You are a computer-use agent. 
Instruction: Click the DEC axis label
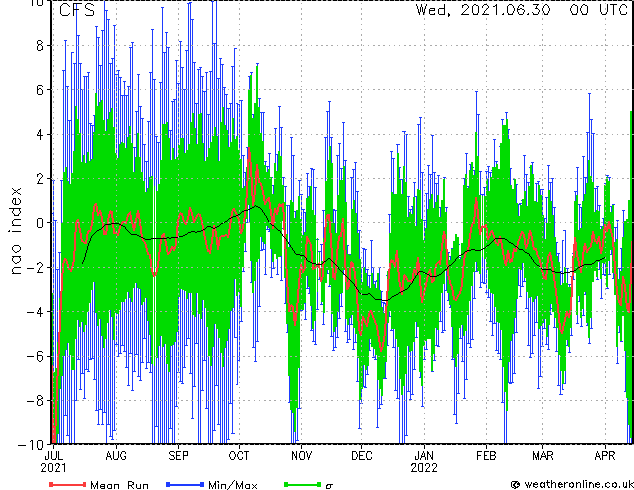coord(362,456)
